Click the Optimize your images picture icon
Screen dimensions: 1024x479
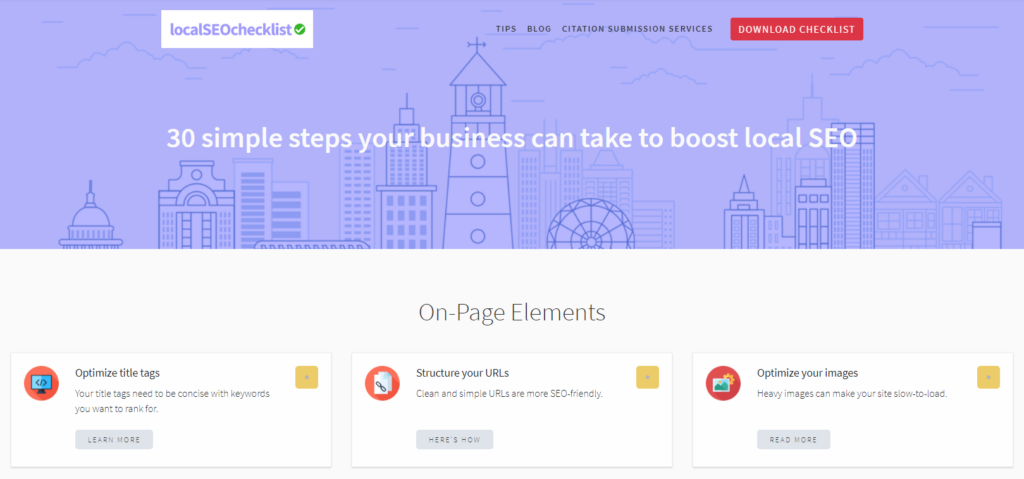(x=724, y=384)
